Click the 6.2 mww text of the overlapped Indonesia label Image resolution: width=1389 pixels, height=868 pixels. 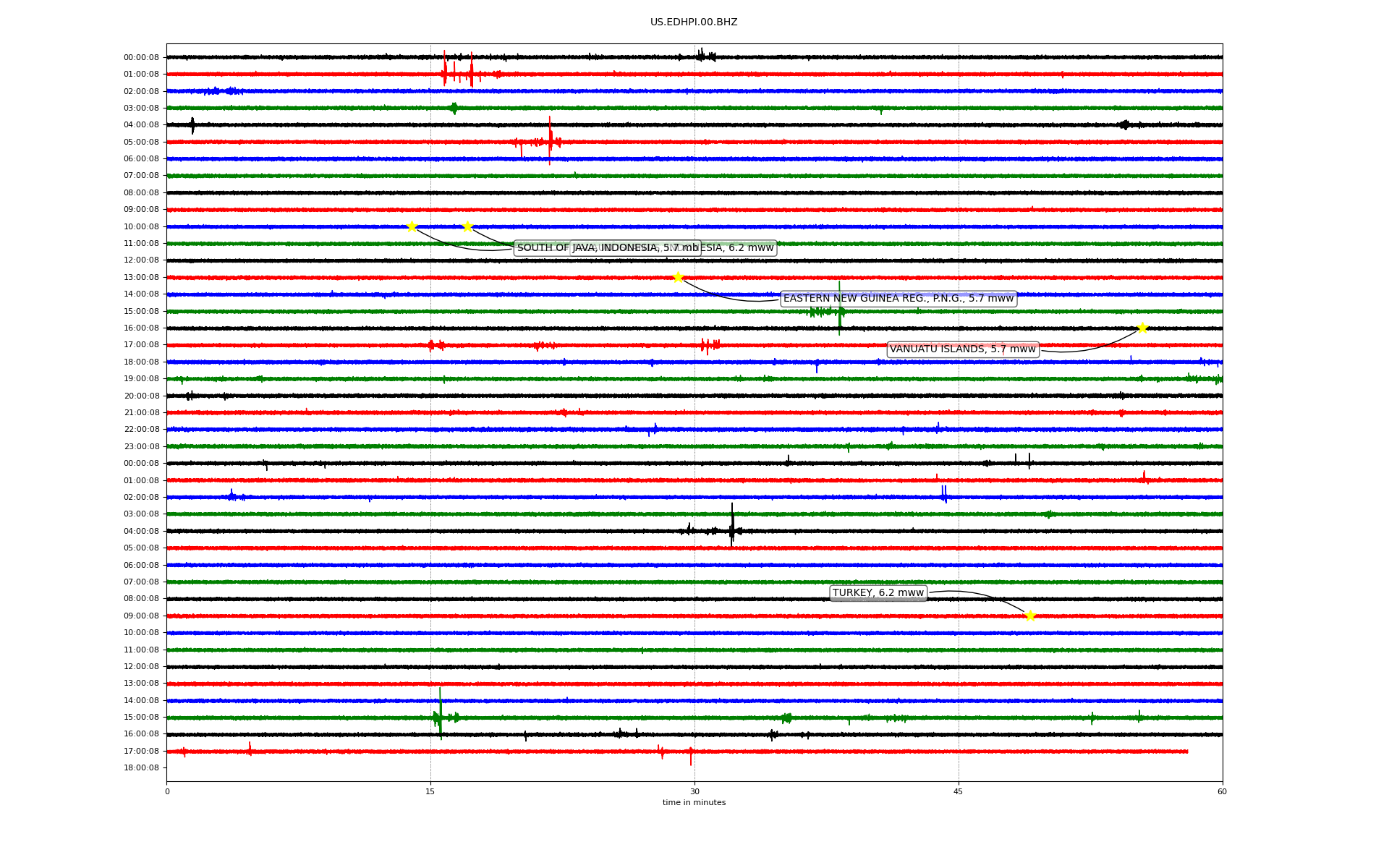pyautogui.click(x=751, y=248)
